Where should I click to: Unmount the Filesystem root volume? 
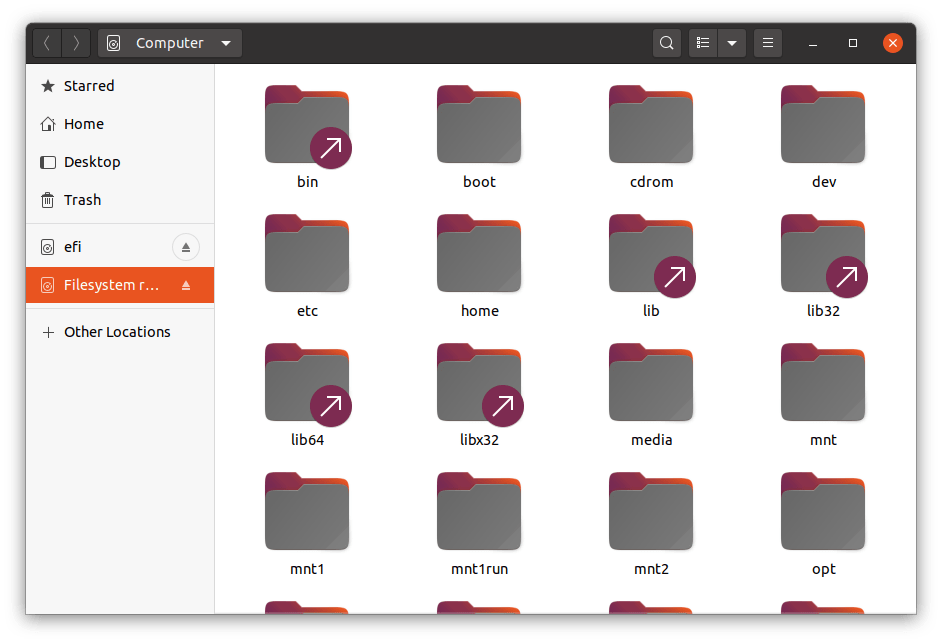coord(186,285)
